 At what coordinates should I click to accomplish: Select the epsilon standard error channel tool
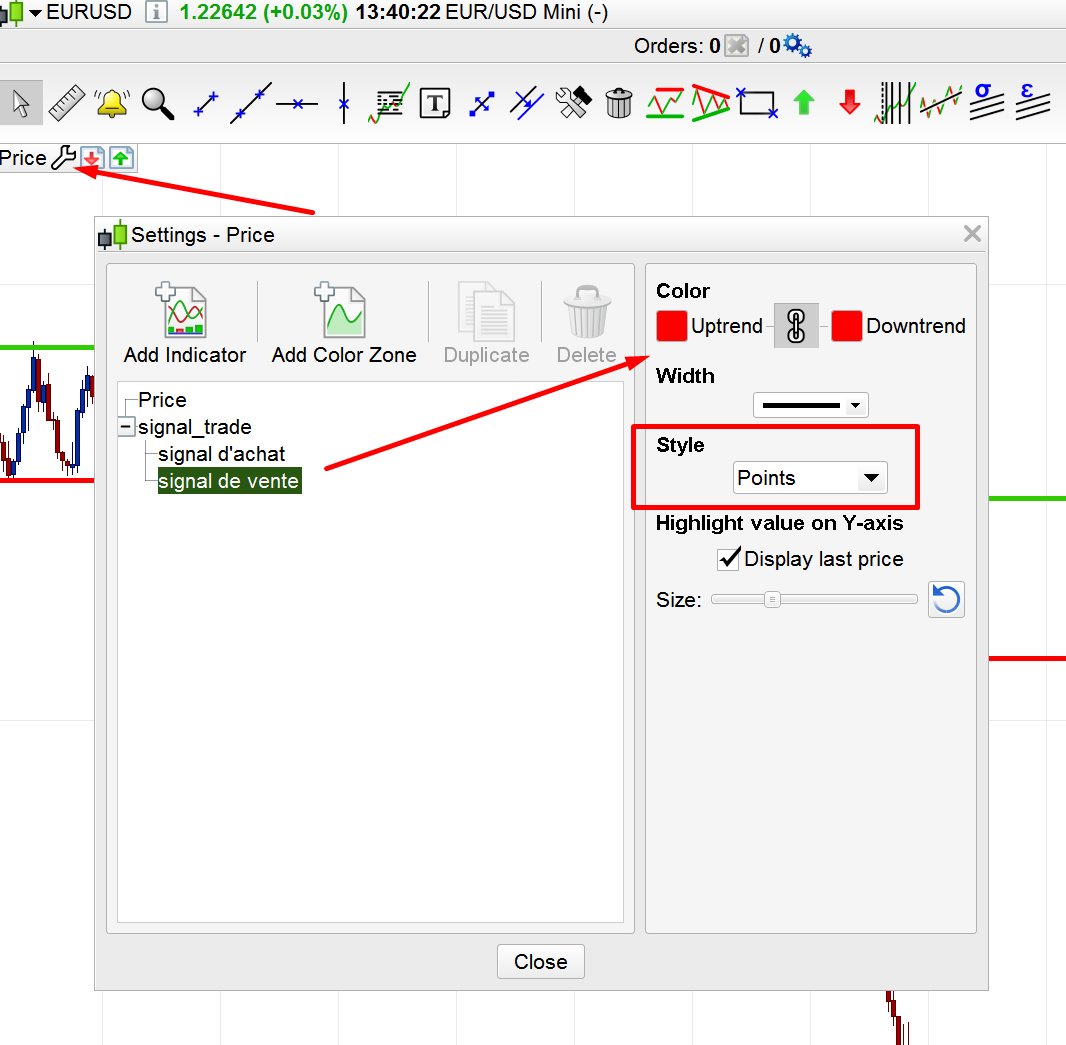point(1033,102)
